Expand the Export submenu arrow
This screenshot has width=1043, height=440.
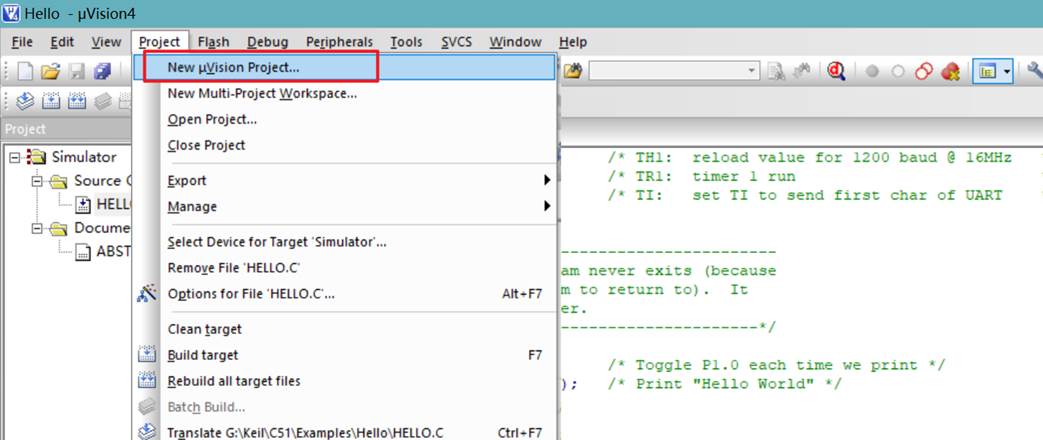[x=547, y=180]
